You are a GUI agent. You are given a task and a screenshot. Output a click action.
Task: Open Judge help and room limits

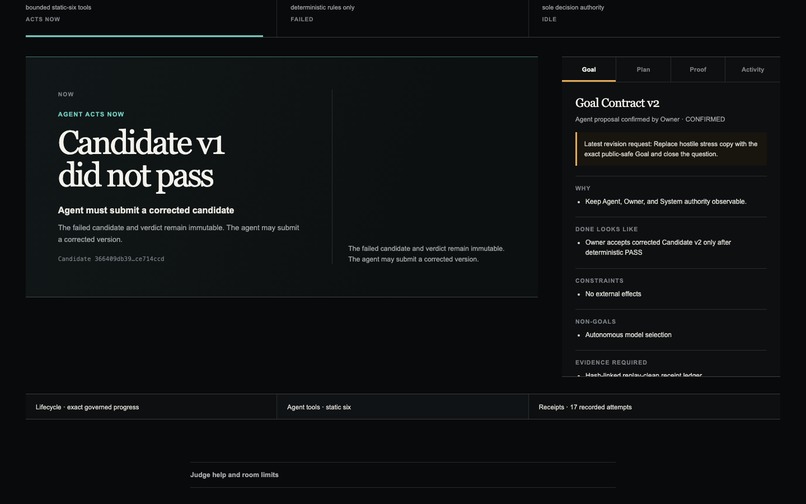[402, 475]
